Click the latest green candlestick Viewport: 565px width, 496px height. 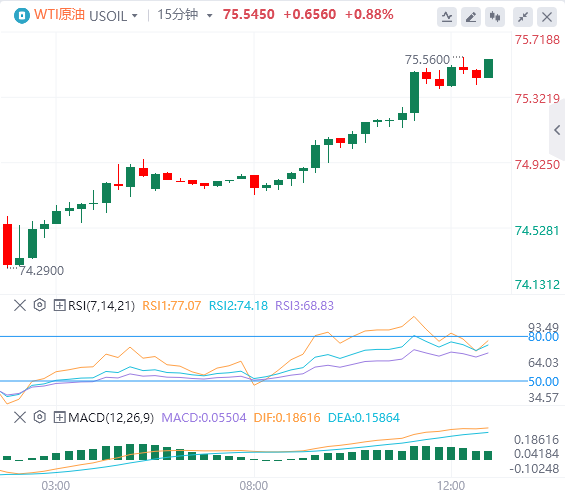click(489, 68)
